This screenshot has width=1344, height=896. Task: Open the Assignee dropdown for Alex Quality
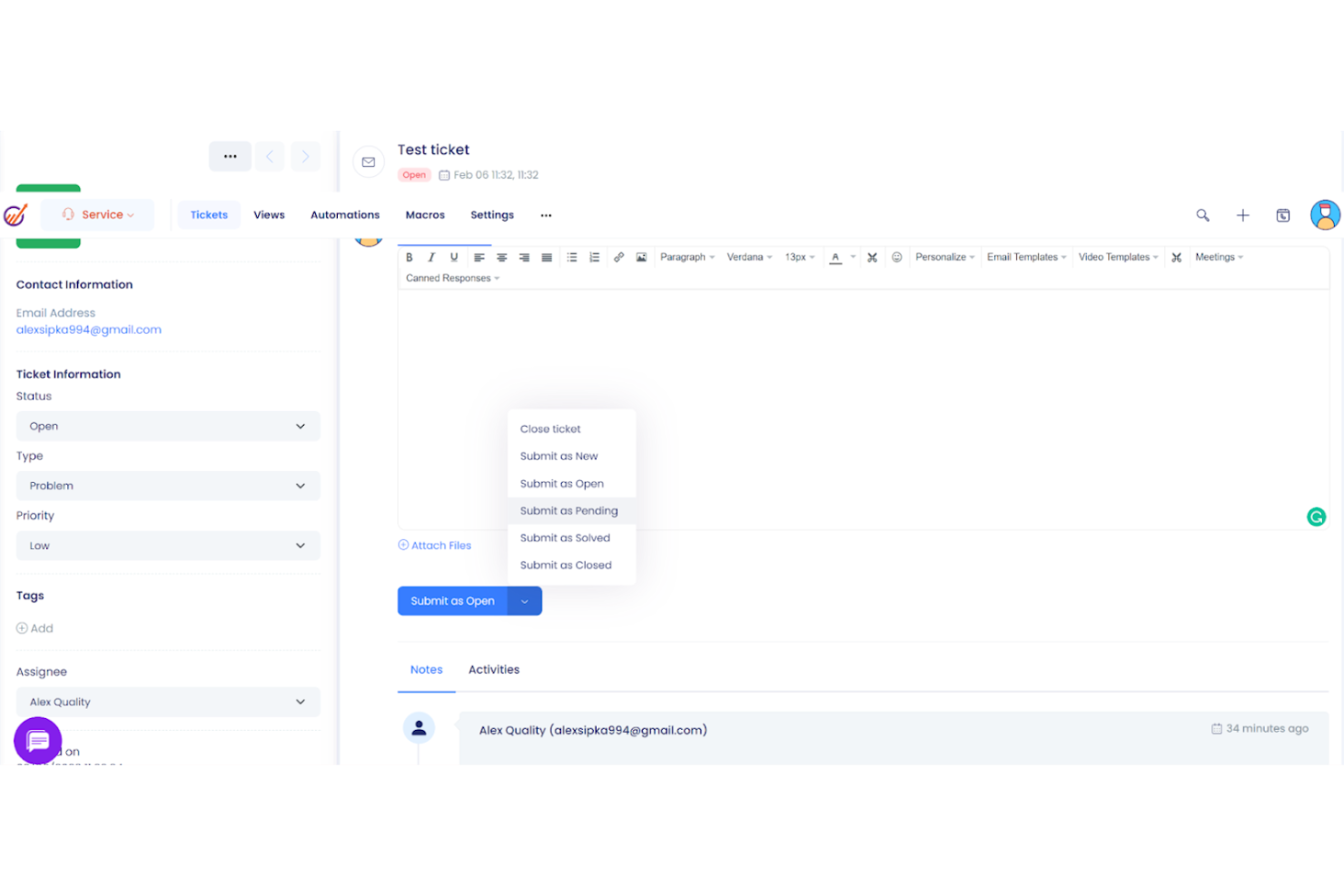[167, 702]
